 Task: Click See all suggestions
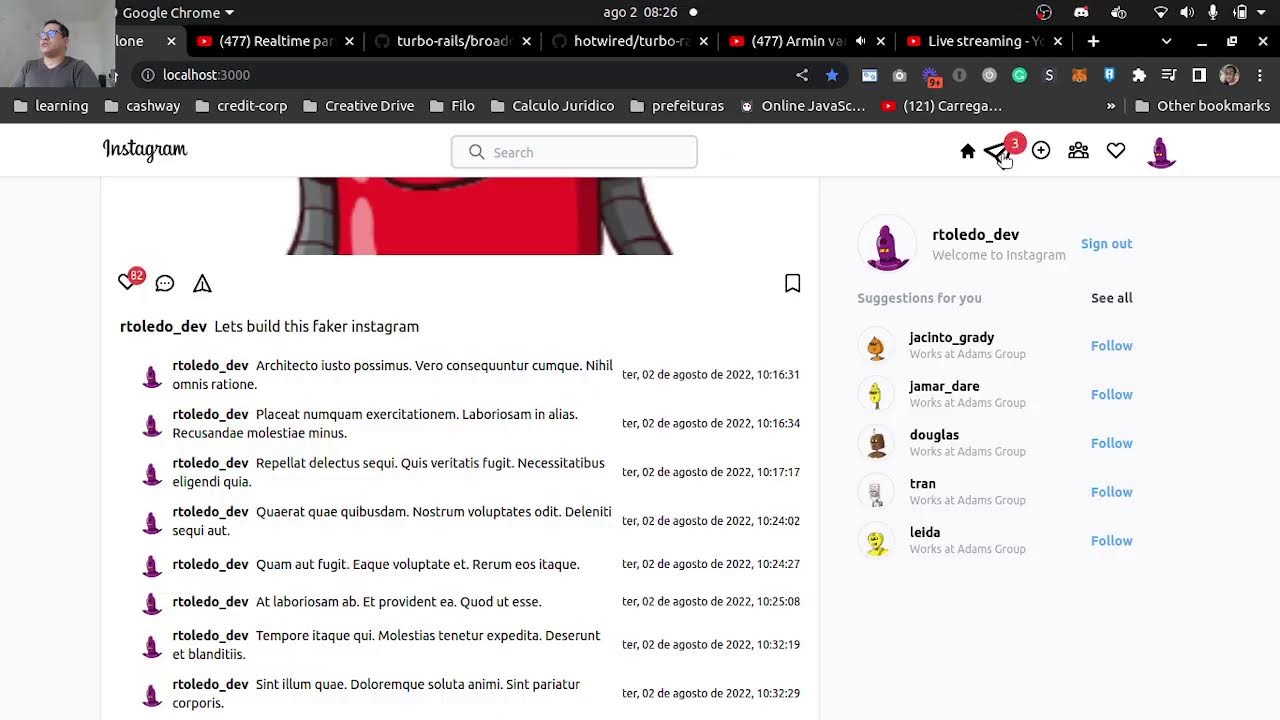pos(1111,298)
